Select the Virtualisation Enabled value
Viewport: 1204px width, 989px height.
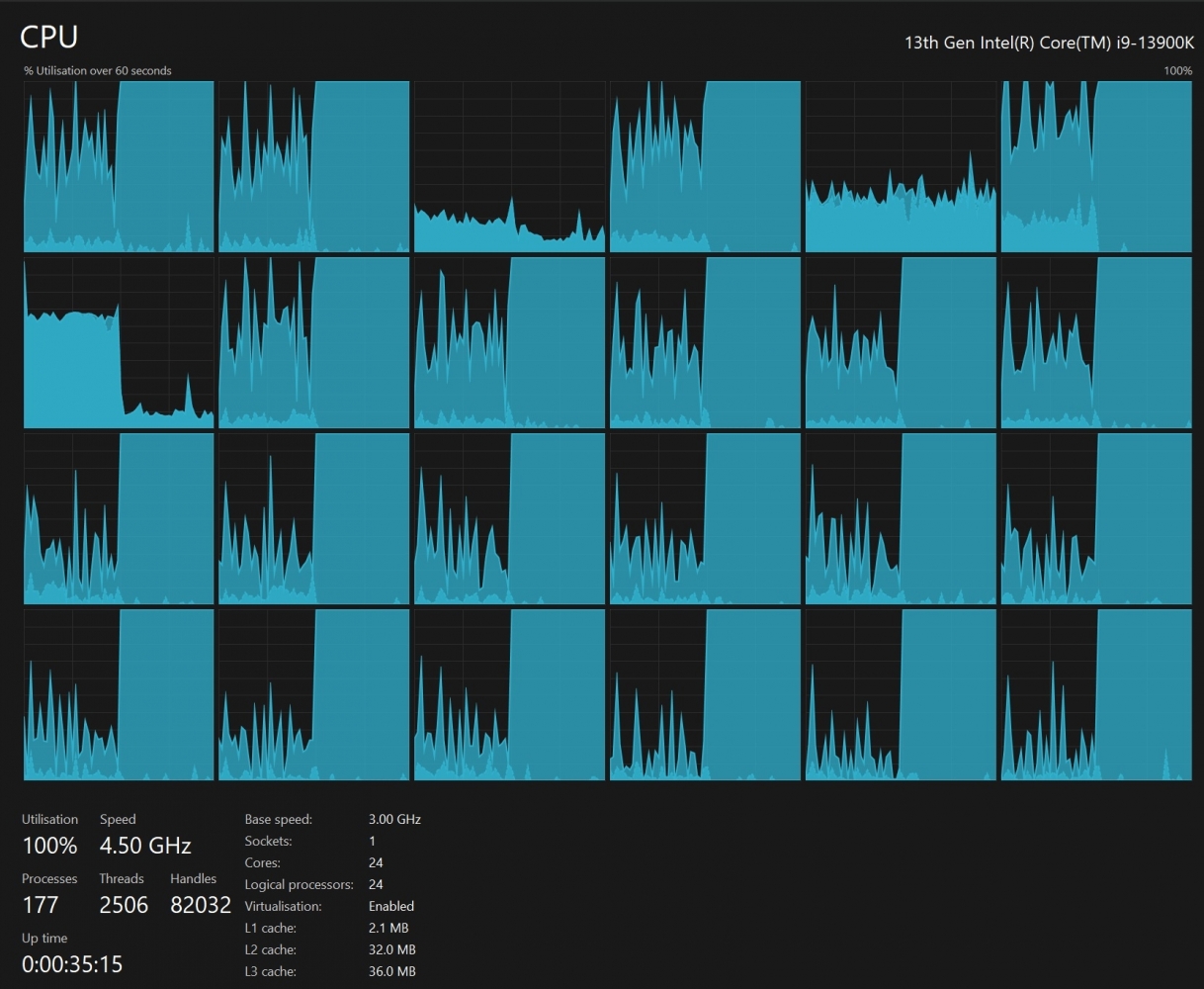391,906
